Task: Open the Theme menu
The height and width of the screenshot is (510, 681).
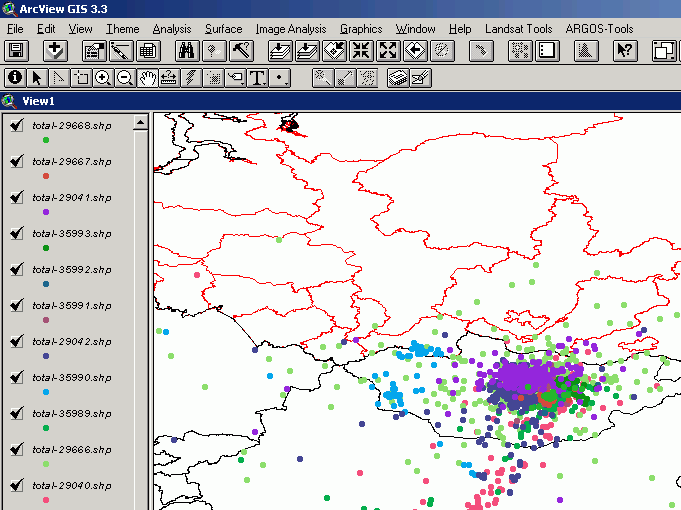Action: click(123, 29)
